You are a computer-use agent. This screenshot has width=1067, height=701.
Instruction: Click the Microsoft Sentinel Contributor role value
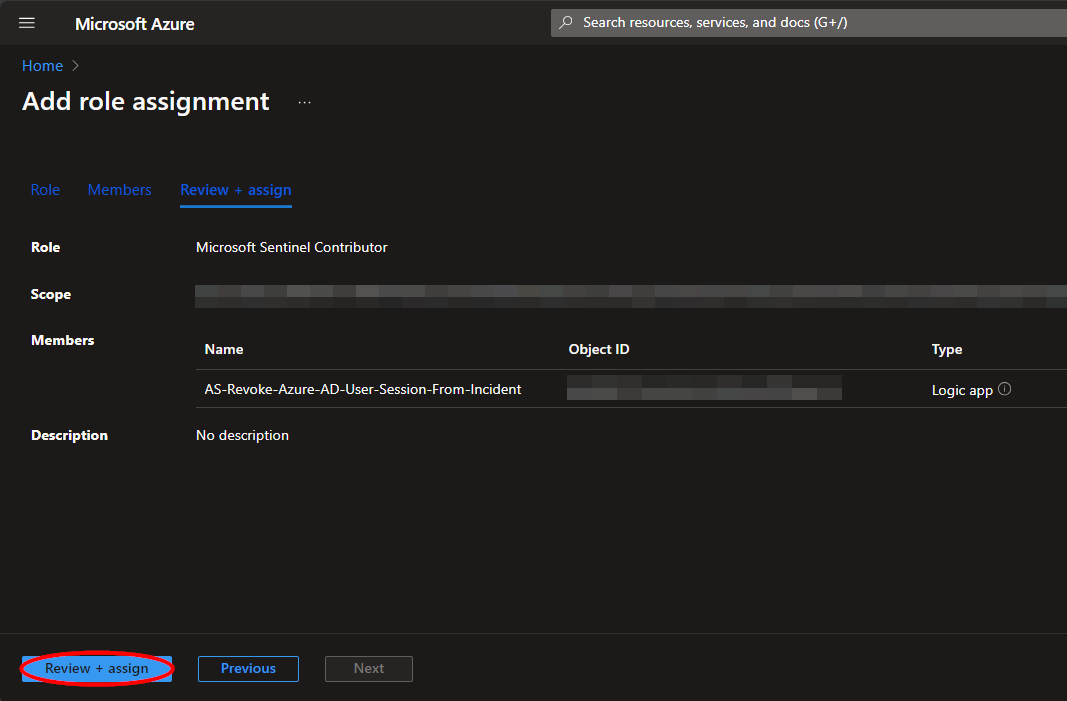click(291, 247)
